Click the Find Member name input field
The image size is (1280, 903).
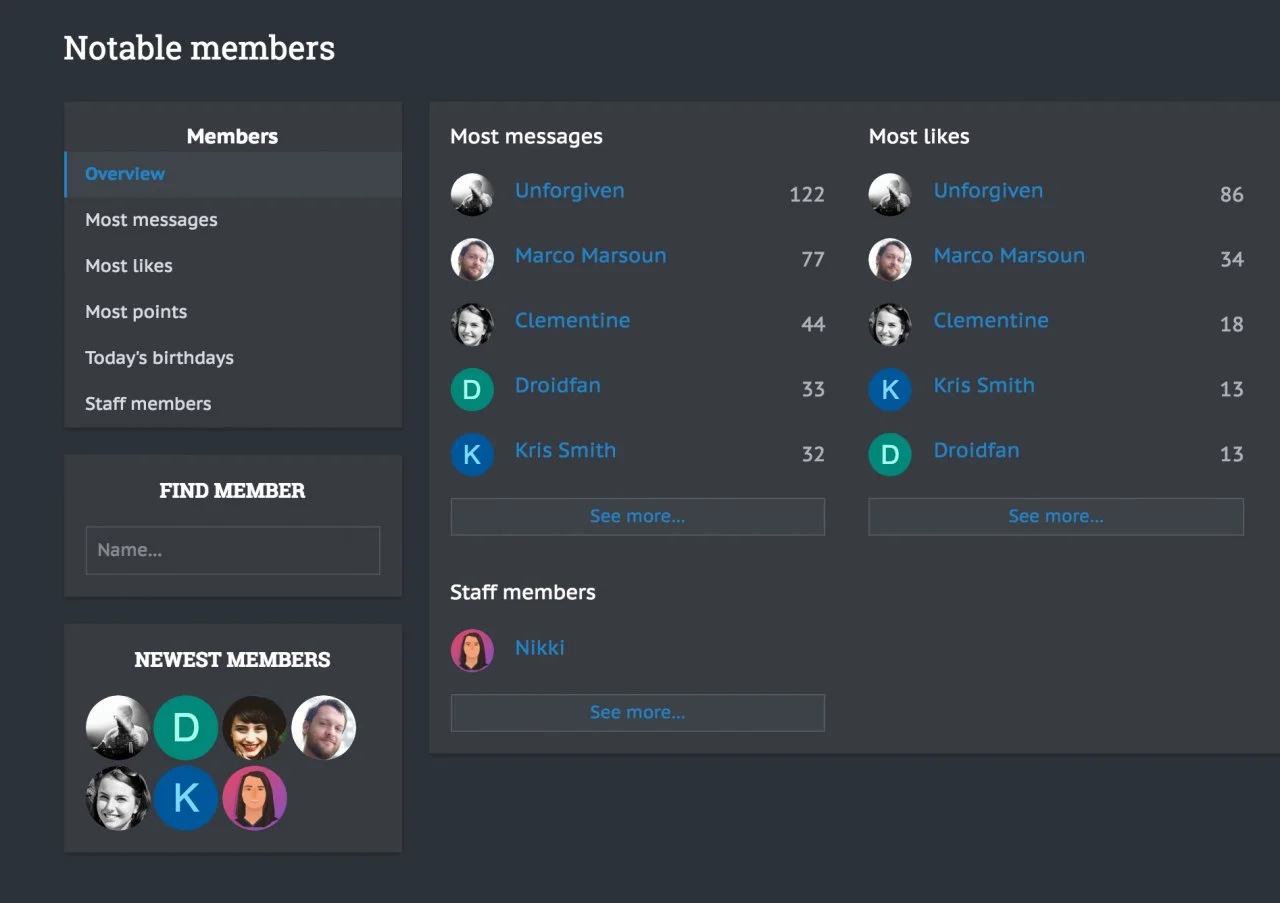click(233, 550)
